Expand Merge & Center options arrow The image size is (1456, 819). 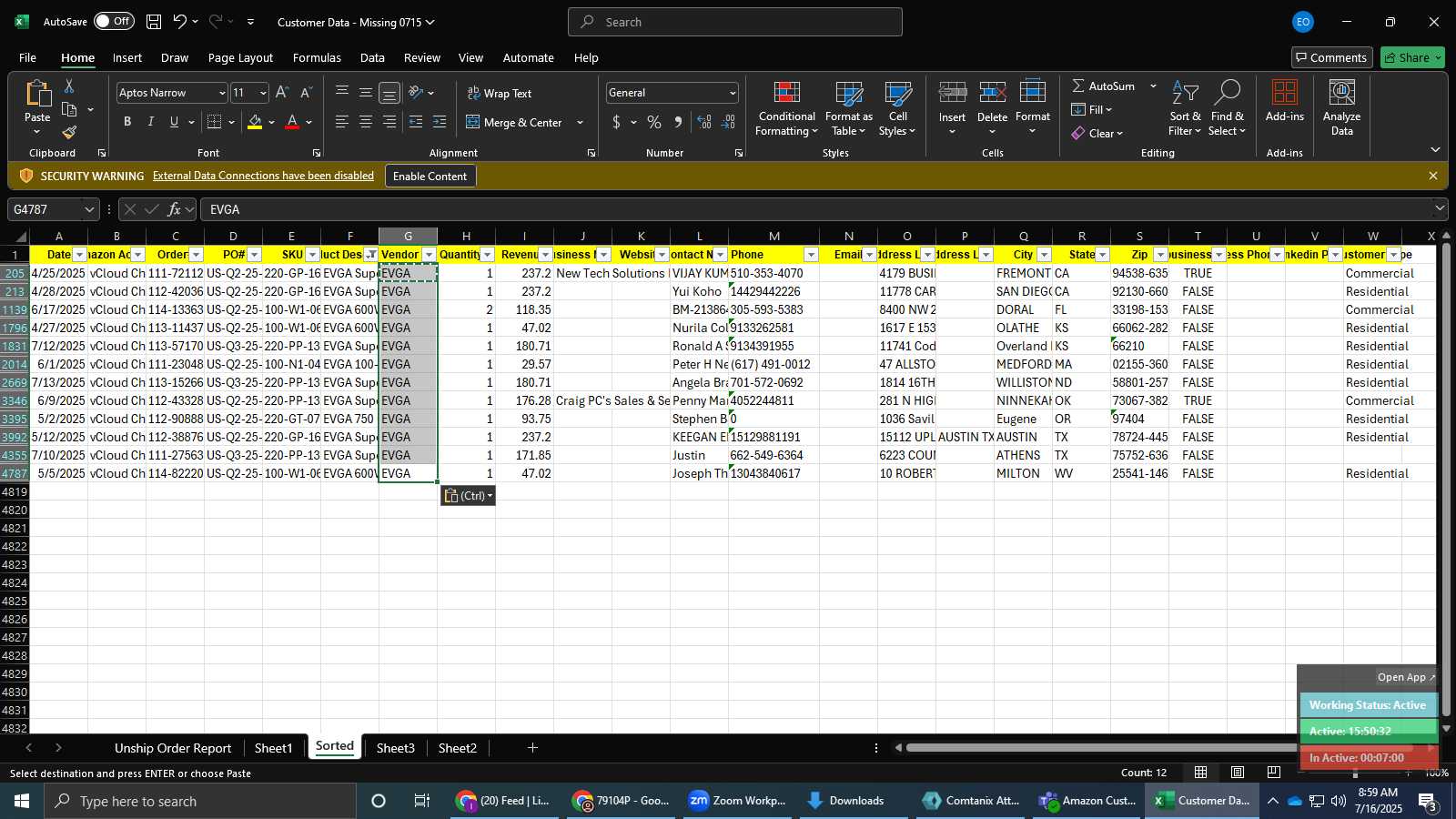(580, 122)
